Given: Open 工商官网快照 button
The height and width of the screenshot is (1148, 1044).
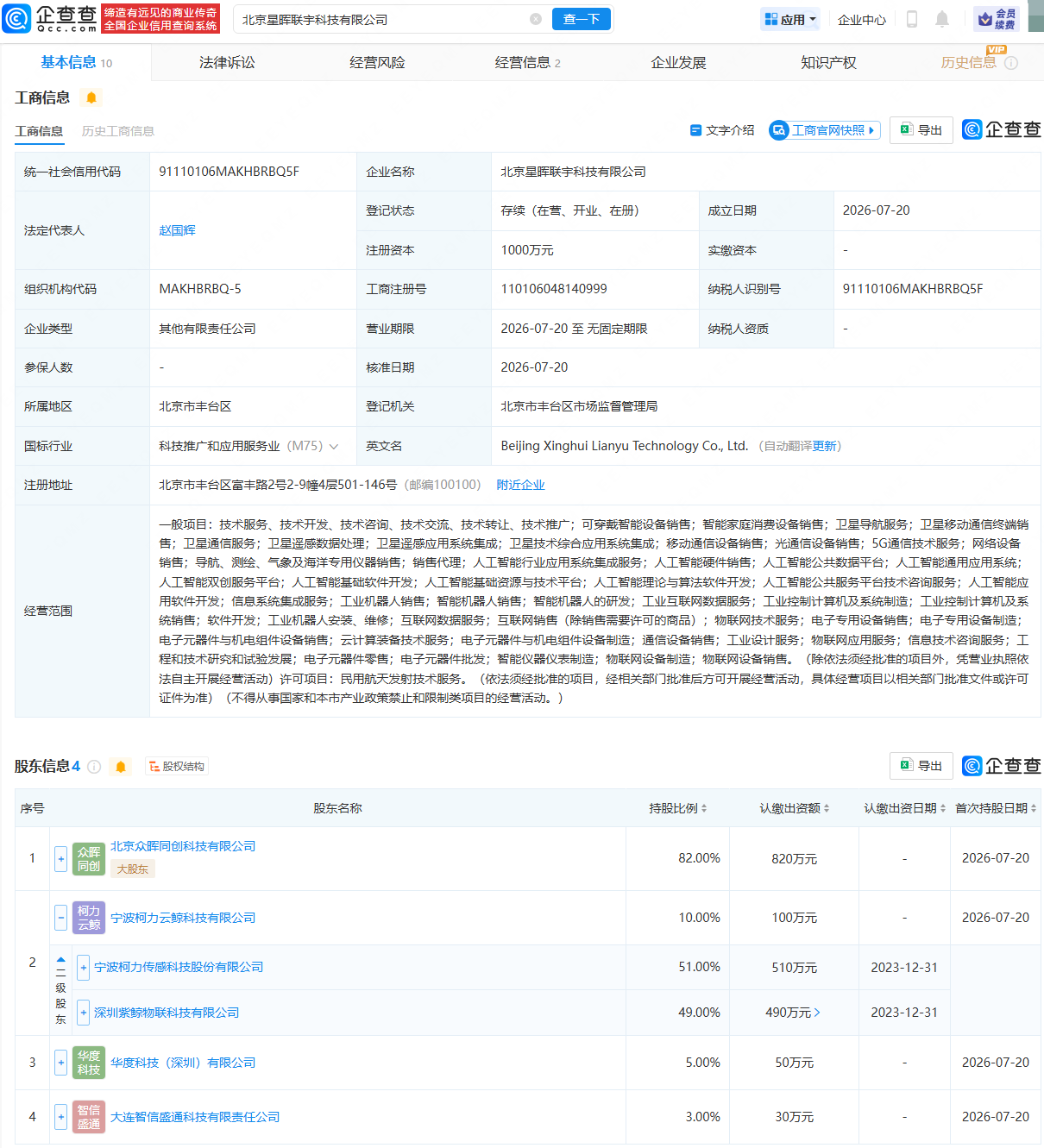Looking at the screenshot, I should 825,130.
